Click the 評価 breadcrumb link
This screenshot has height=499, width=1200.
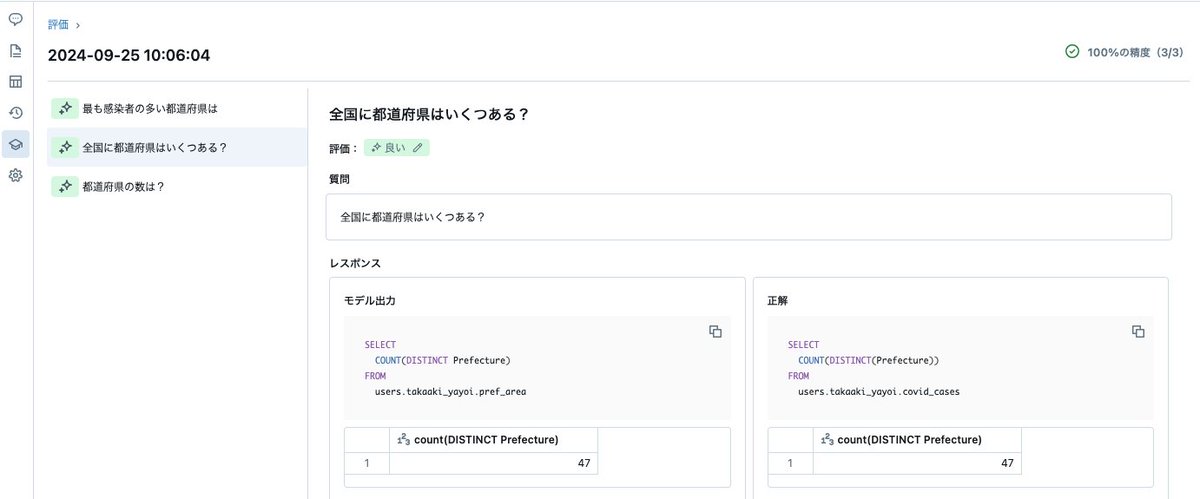click(x=59, y=24)
